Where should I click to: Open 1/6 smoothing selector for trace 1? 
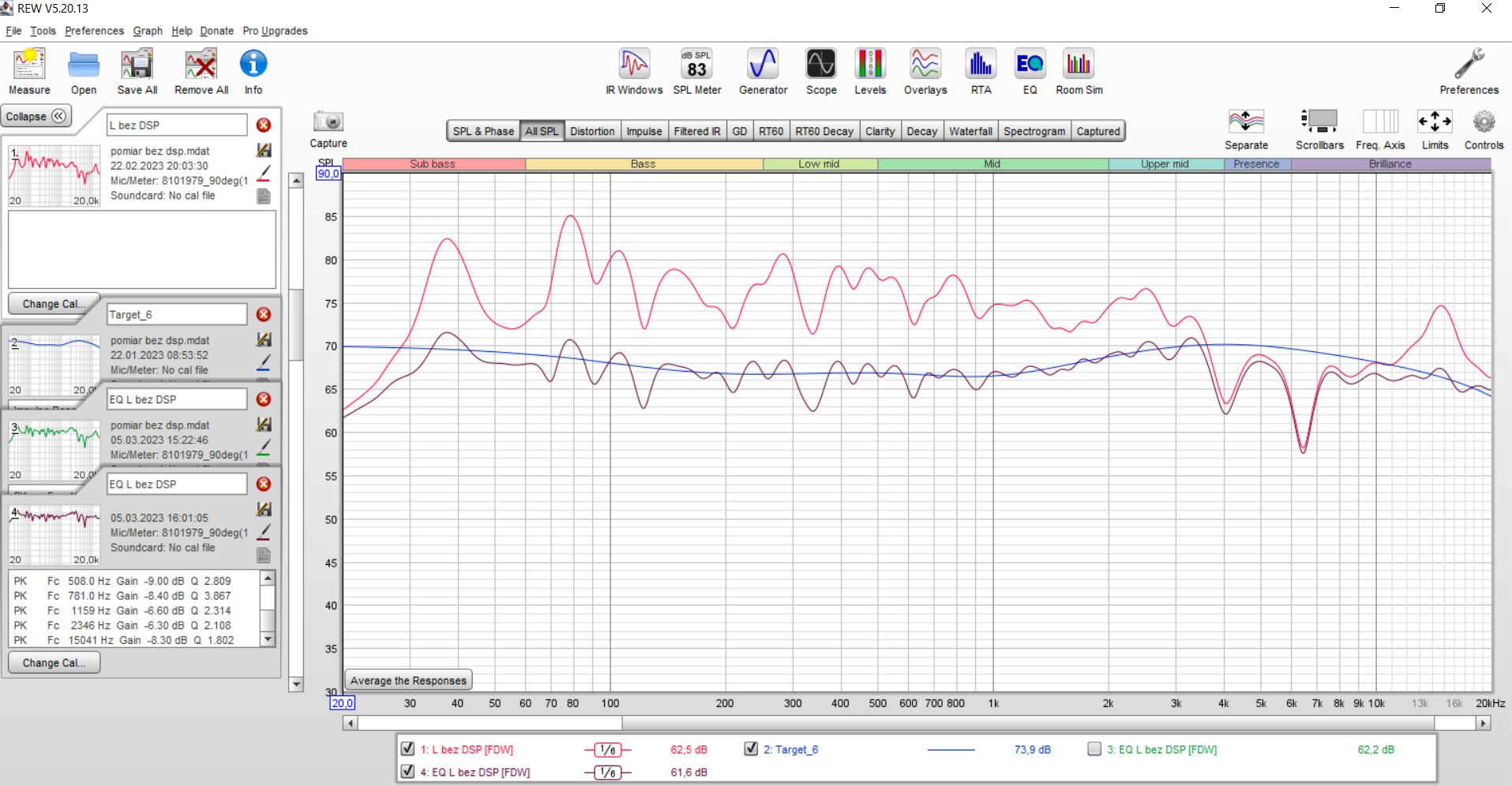607,750
